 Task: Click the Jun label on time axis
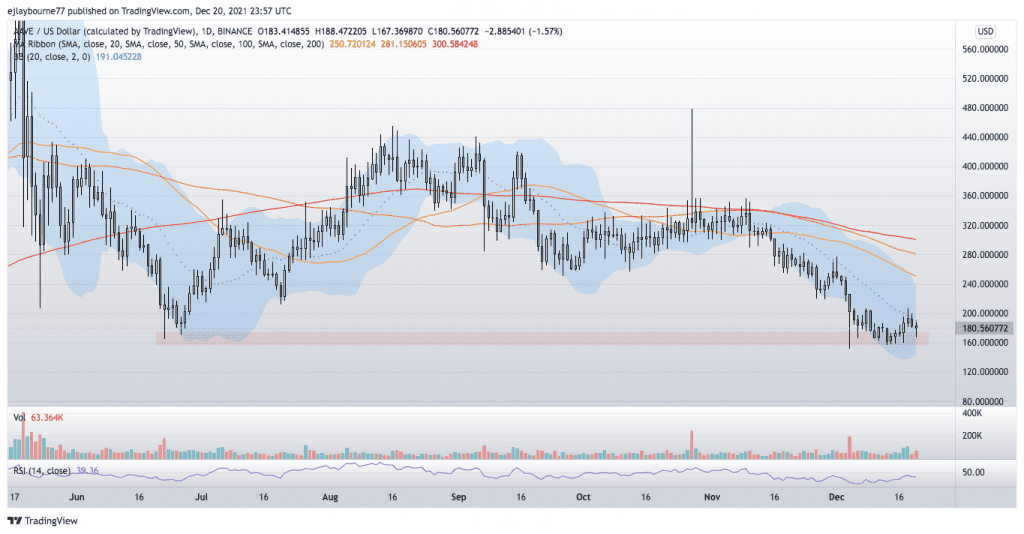click(74, 495)
